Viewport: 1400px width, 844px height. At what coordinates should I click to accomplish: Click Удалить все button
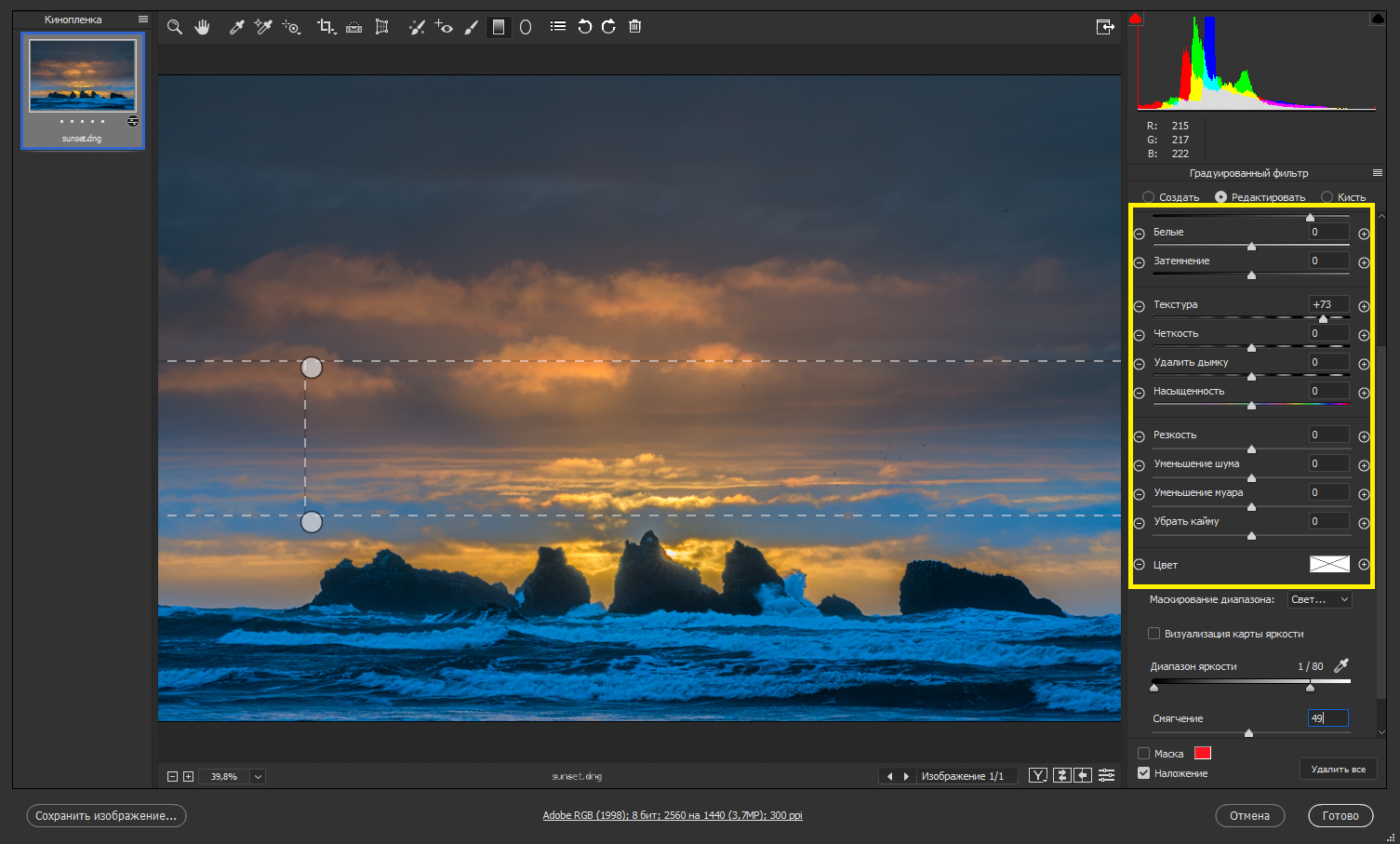click(1338, 770)
